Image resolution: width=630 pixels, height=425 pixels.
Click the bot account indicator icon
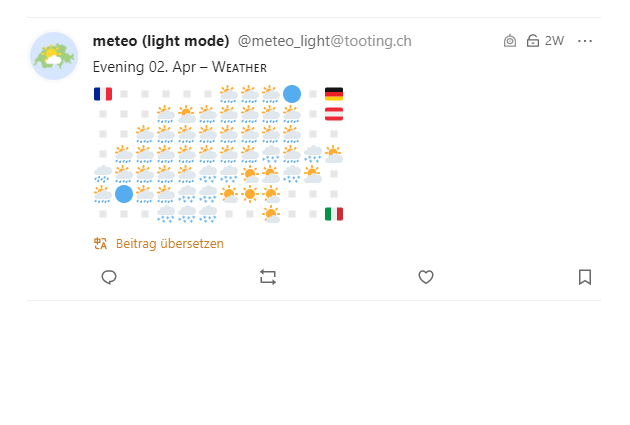pos(510,41)
